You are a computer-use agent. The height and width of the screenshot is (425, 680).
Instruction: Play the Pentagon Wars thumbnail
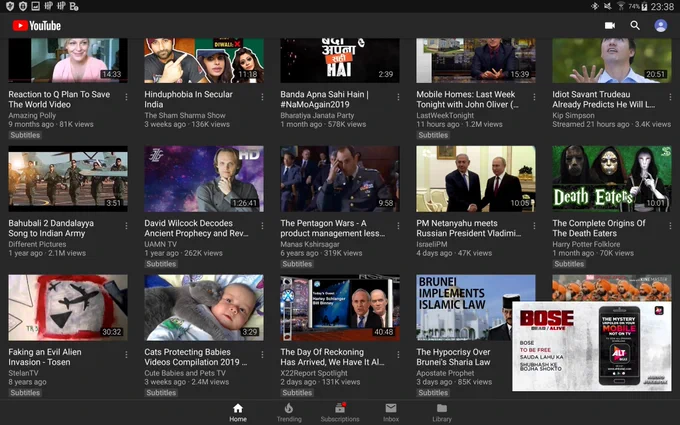[x=340, y=179]
